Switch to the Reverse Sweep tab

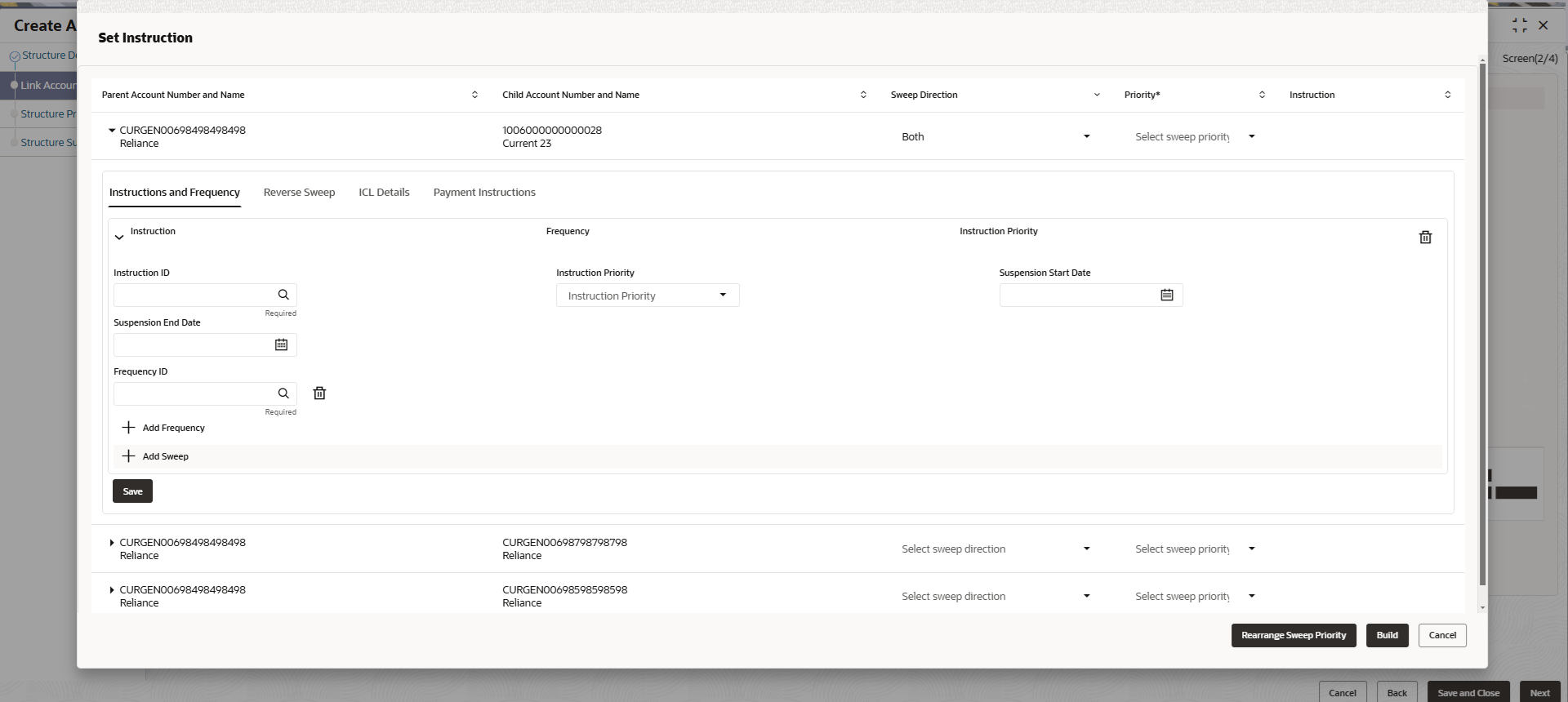299,193
